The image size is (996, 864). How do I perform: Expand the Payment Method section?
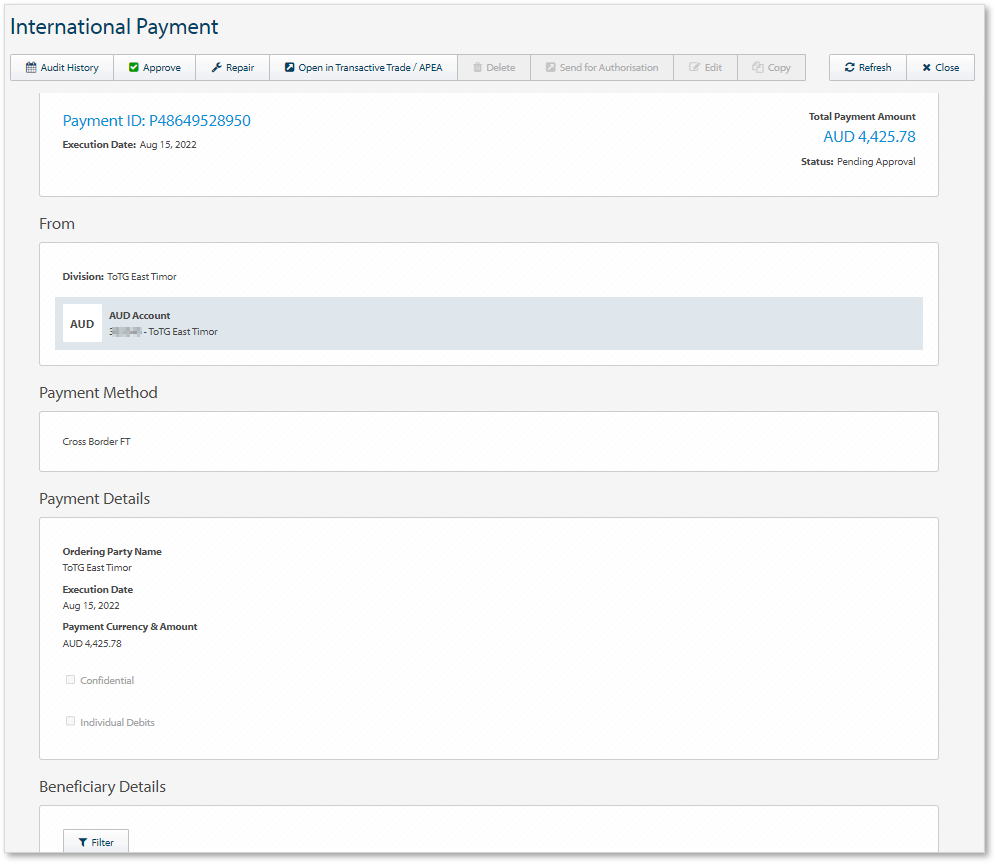(98, 392)
